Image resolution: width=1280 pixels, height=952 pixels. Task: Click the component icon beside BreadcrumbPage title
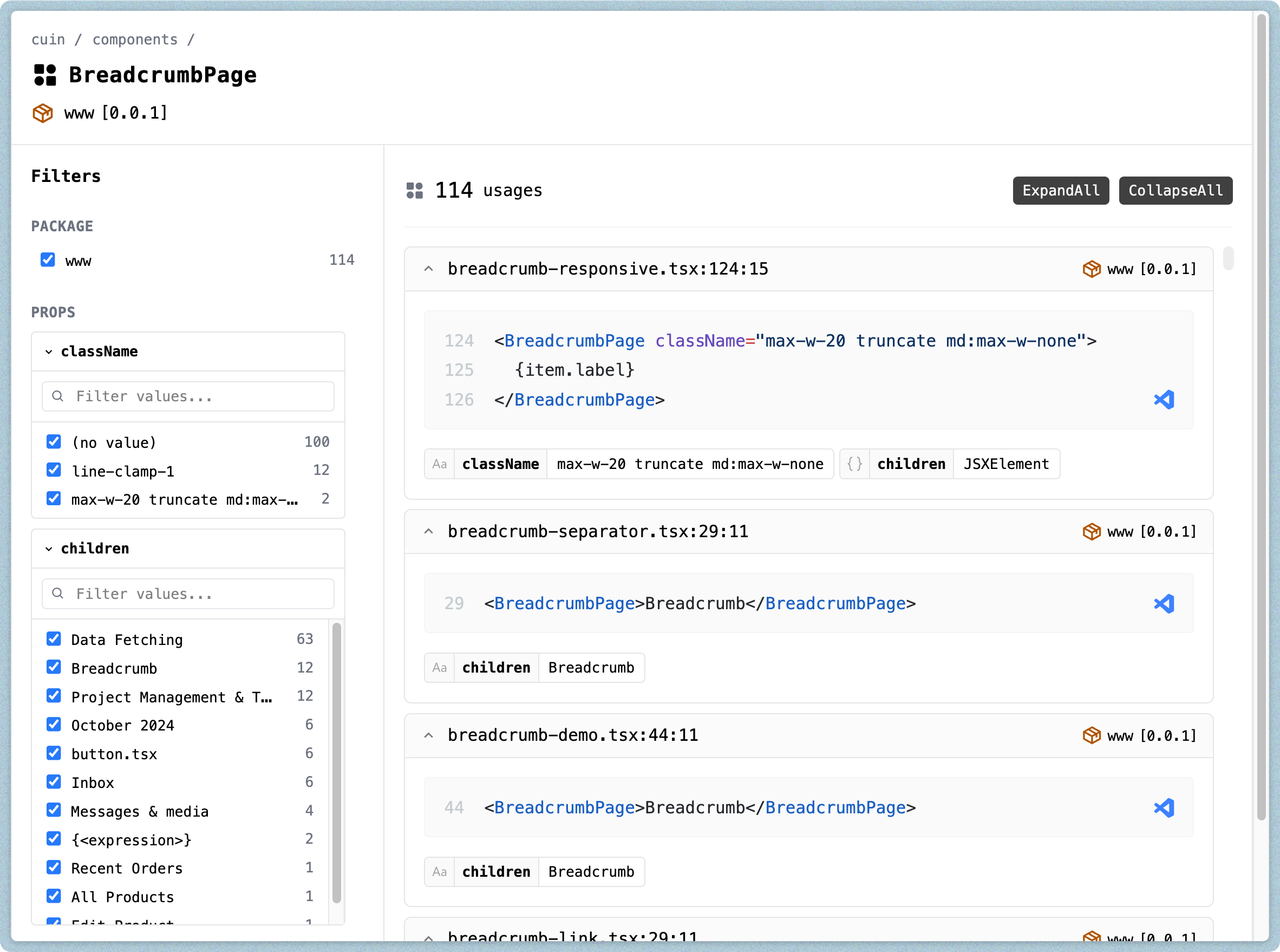[x=45, y=75]
